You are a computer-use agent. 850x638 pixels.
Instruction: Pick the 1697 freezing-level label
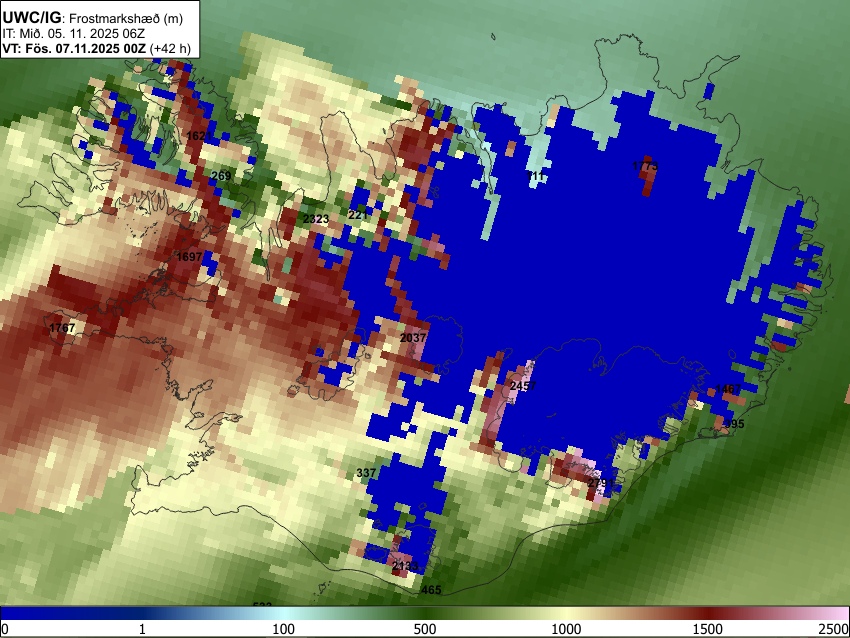(x=190, y=257)
